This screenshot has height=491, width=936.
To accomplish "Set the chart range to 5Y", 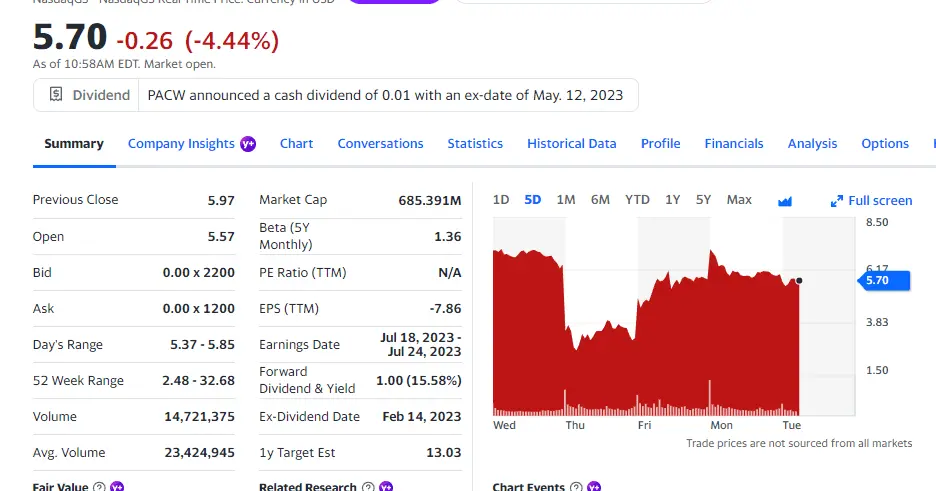I will [x=703, y=200].
